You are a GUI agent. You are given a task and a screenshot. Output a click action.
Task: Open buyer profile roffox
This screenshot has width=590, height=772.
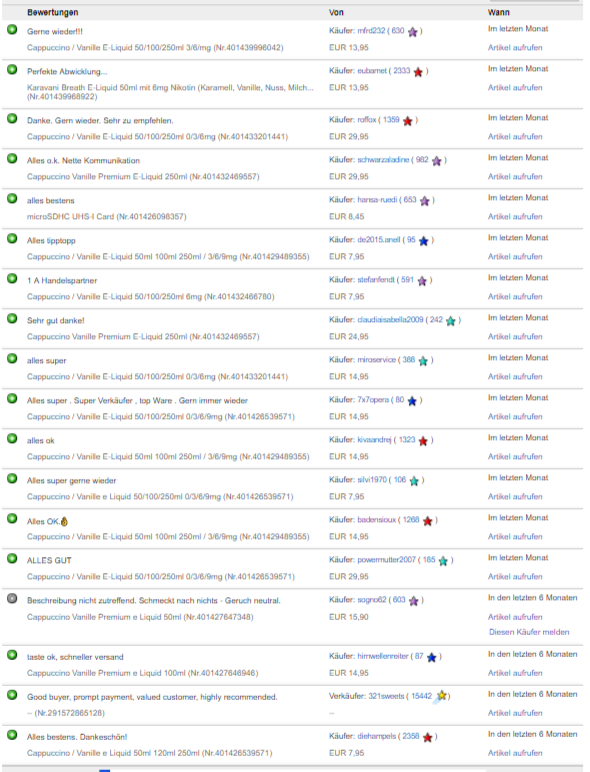pyautogui.click(x=367, y=120)
